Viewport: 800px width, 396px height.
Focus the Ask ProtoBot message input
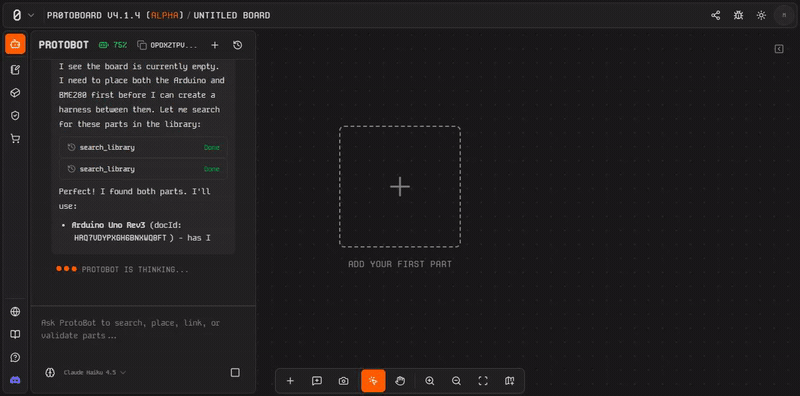pos(143,330)
